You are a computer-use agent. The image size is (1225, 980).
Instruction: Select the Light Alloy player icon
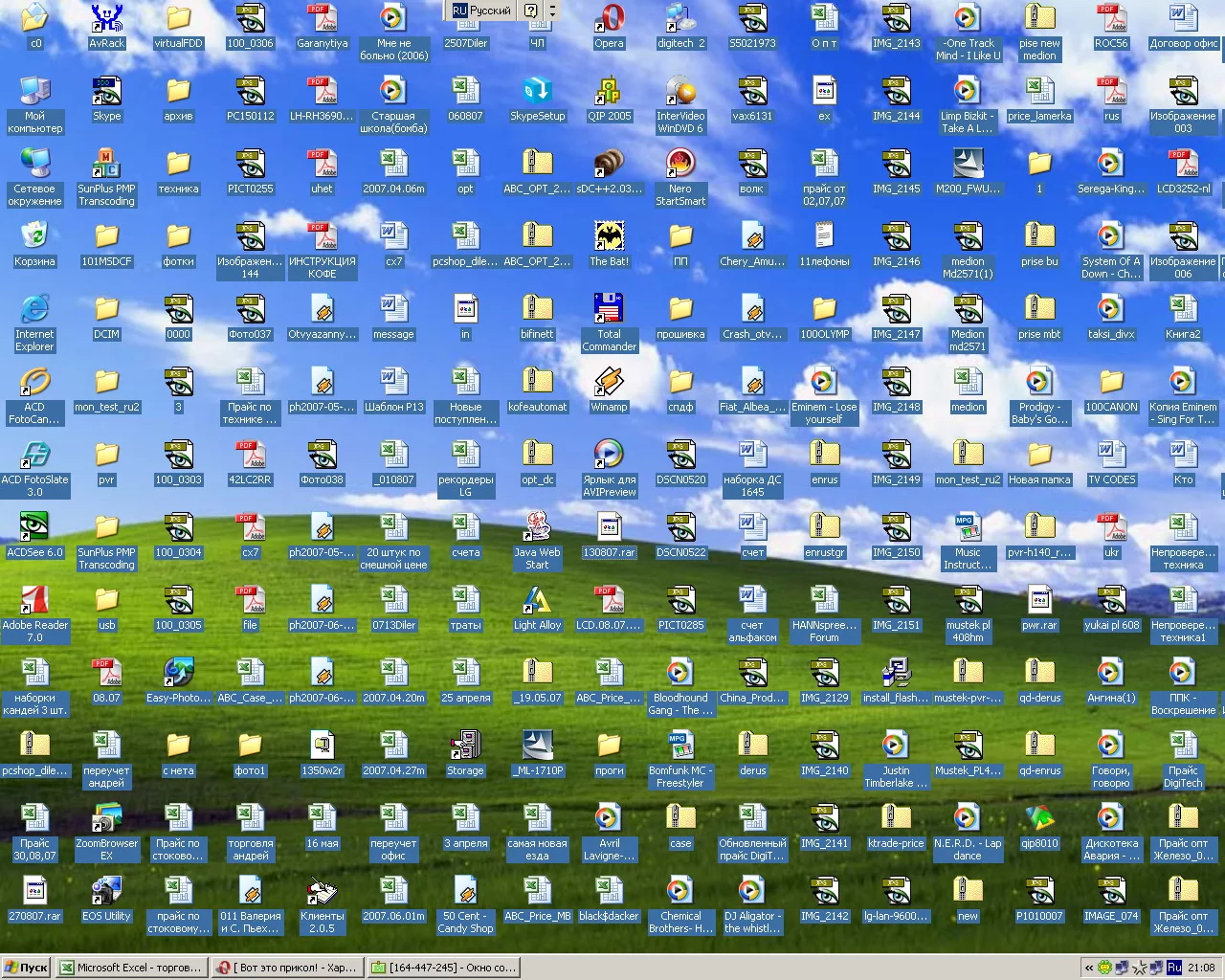tap(537, 607)
